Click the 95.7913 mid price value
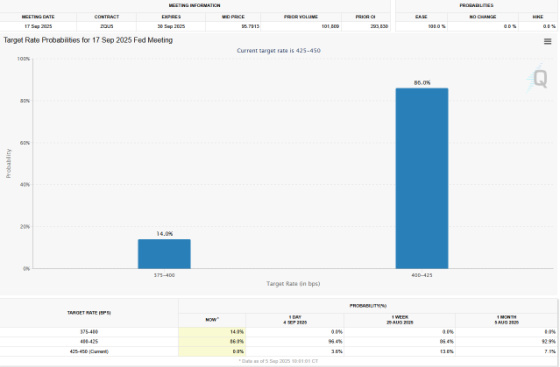This screenshot has width=560, height=367. tap(250, 26)
